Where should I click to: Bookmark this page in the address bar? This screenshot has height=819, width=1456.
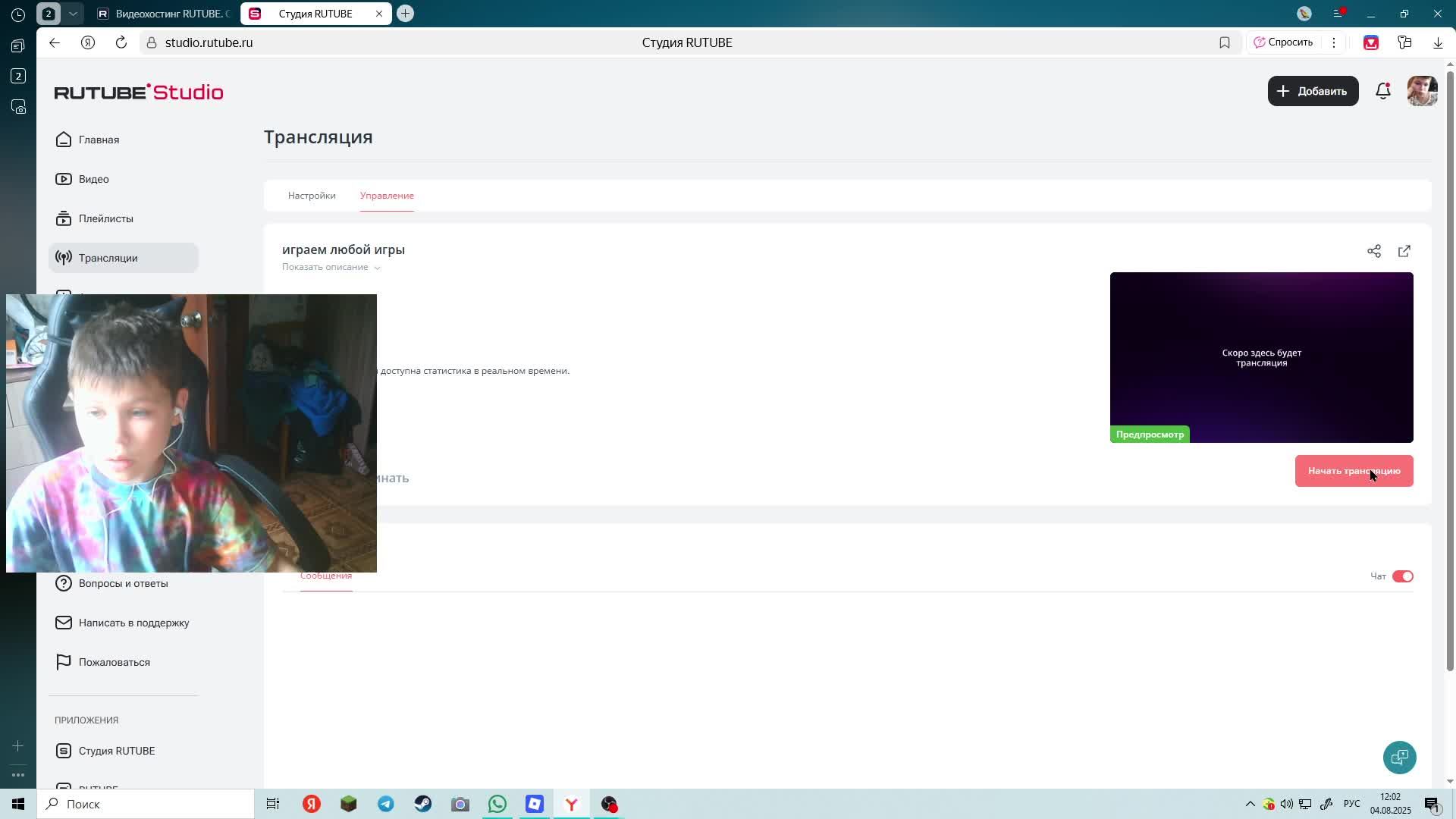click(x=1224, y=42)
